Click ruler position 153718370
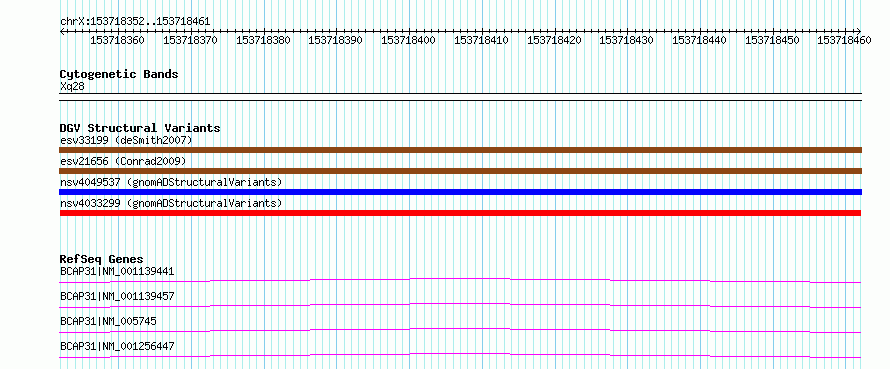 tap(190, 40)
